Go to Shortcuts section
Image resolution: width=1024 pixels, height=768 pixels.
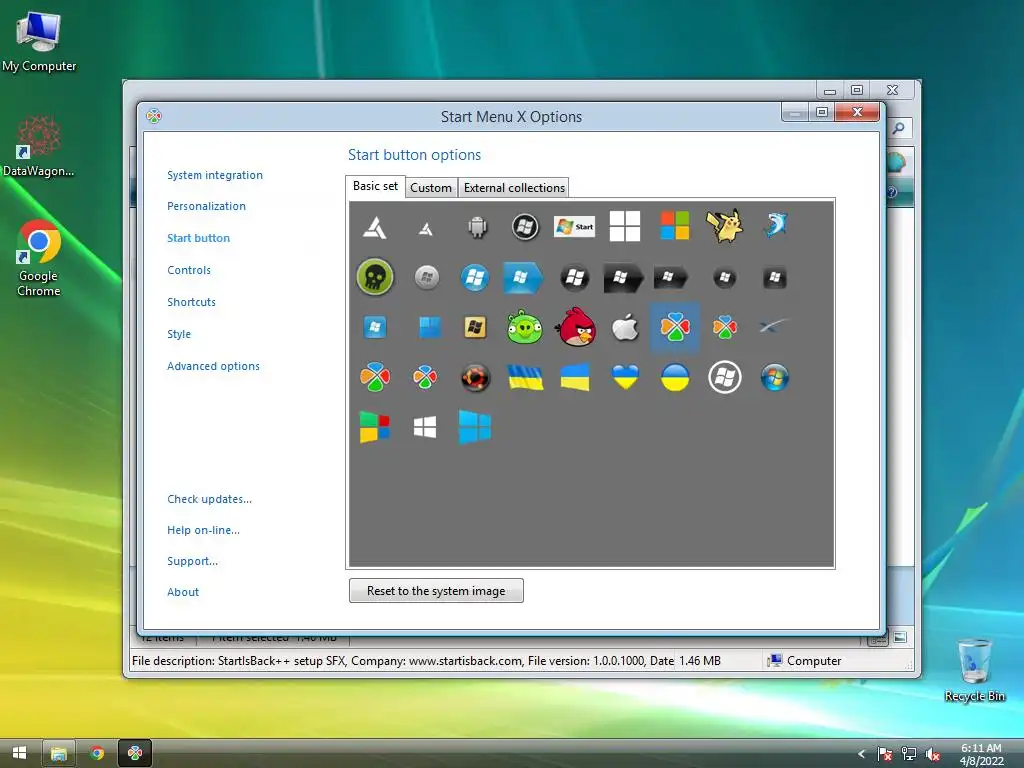point(191,302)
